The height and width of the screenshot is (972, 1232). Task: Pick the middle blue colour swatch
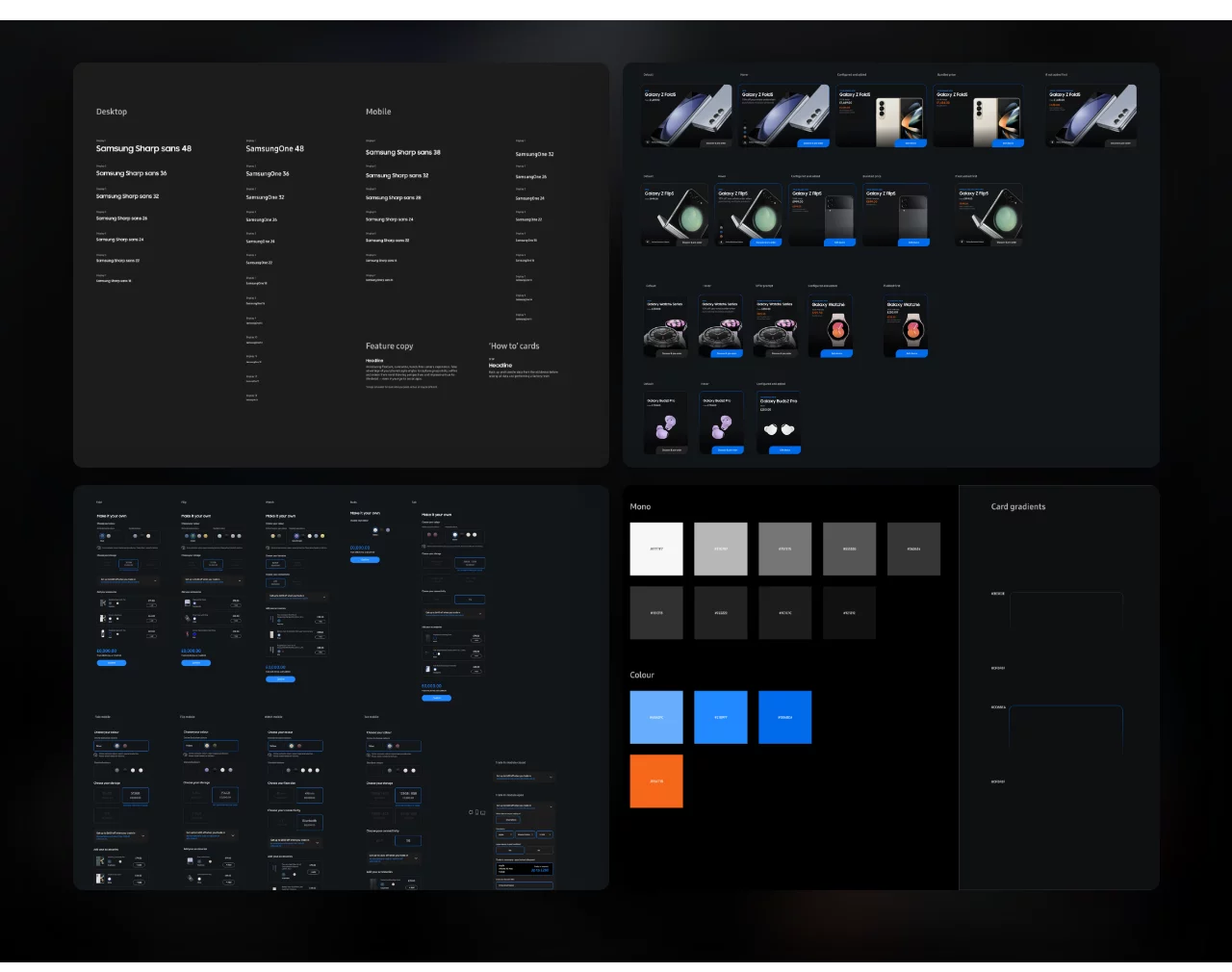[x=720, y=717]
